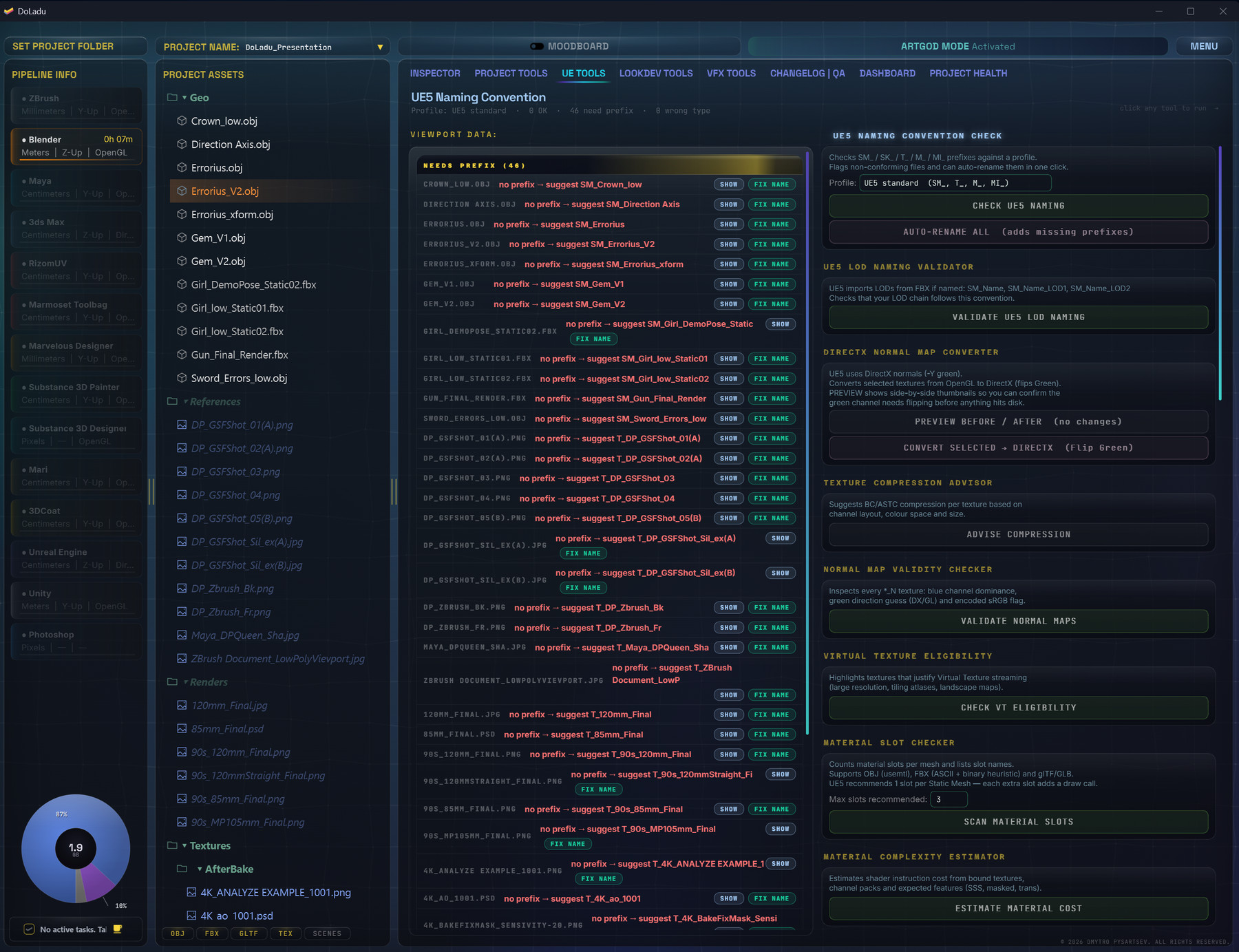The height and width of the screenshot is (952, 1239).
Task: Collapse the References folder
Action: coord(185,401)
